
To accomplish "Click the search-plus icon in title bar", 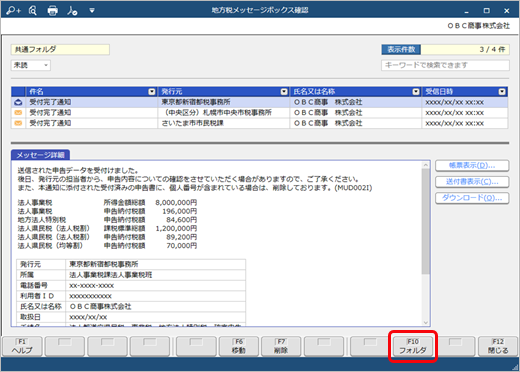I will [x=13, y=11].
